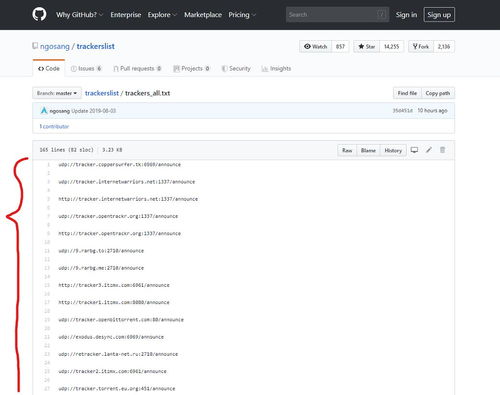Star the repository
Screen dimensions: 500x395
pyautogui.click(x=367, y=47)
